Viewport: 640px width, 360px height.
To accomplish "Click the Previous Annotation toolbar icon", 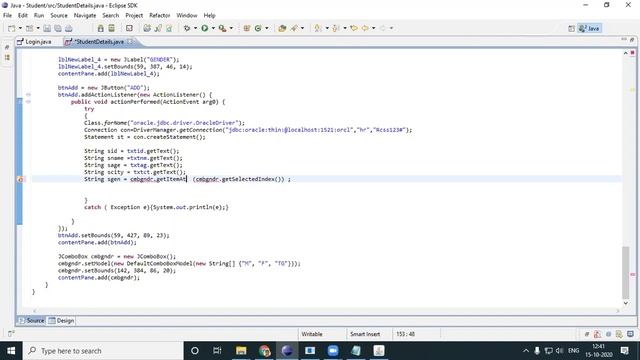I will tap(336, 28).
